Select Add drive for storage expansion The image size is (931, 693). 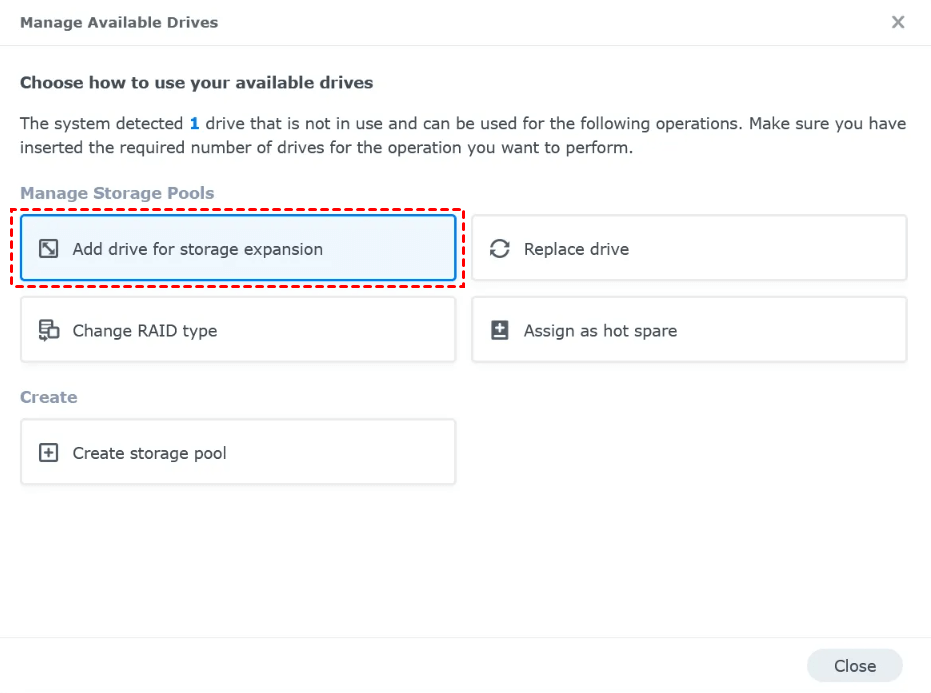[197, 249]
